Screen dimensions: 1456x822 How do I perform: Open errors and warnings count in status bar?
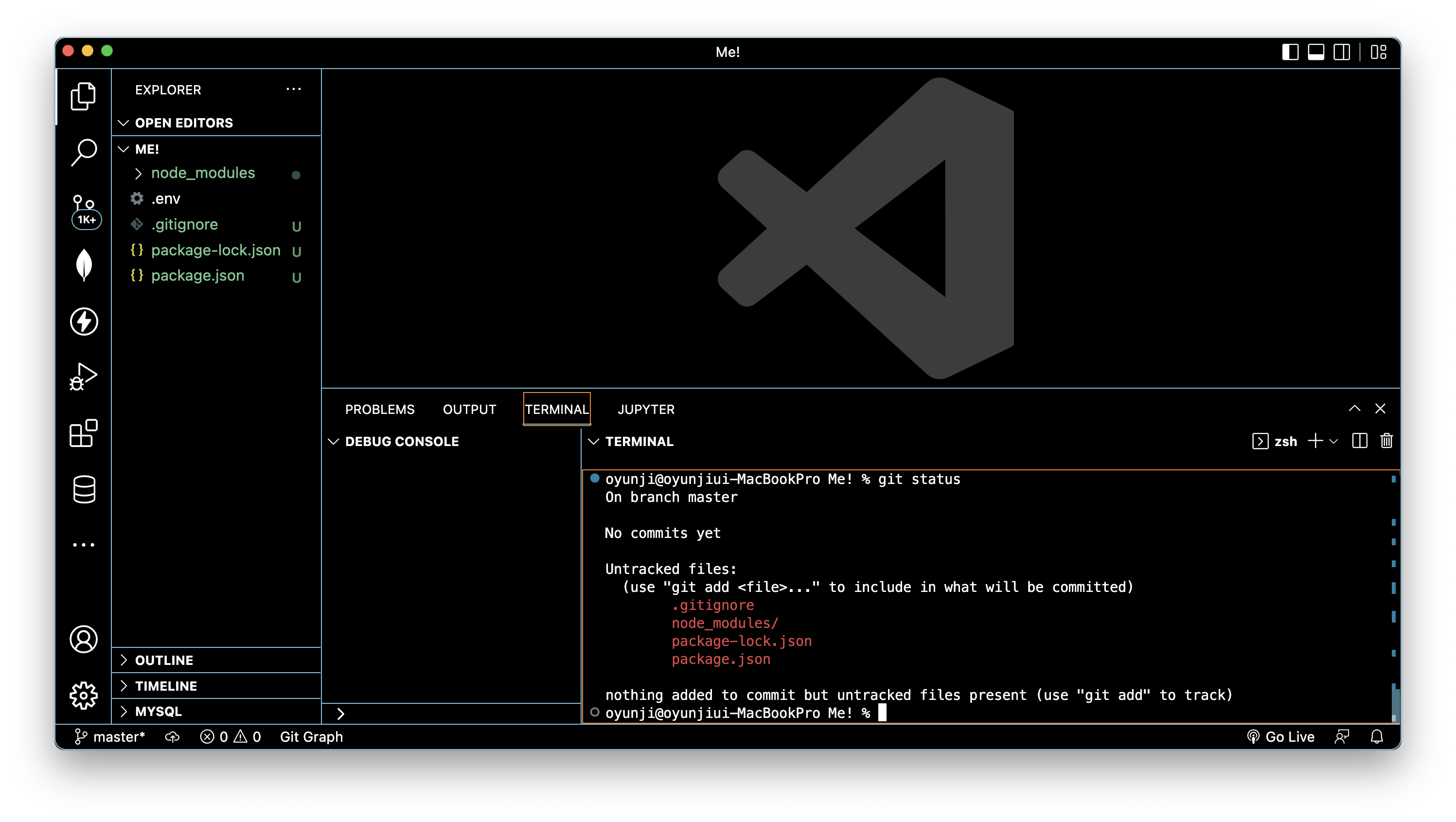[x=231, y=736]
